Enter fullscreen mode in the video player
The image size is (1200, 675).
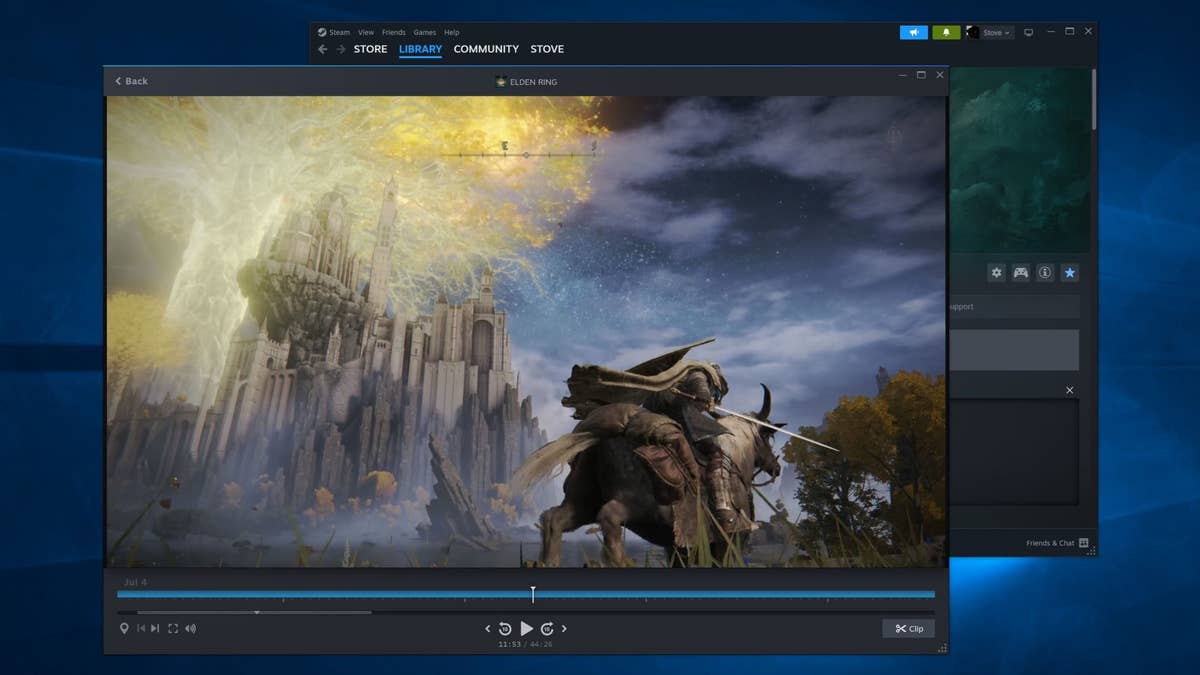point(174,628)
